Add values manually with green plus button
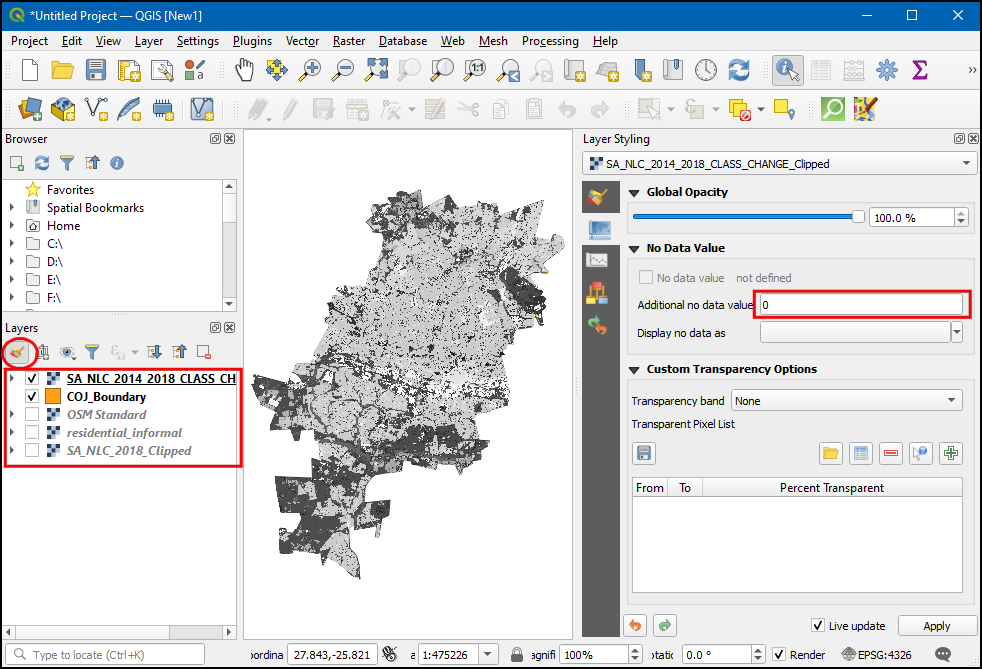Screen dimensions: 982x669 (951, 453)
